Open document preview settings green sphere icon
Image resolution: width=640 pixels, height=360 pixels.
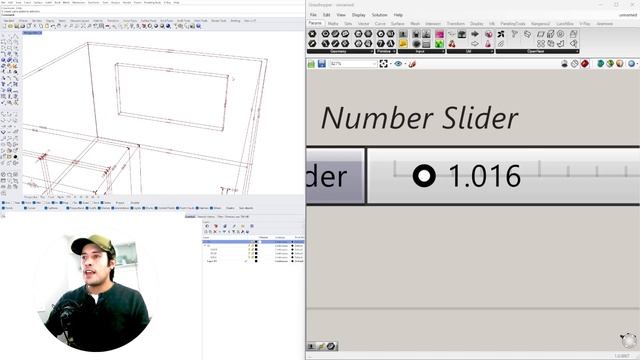610,64
